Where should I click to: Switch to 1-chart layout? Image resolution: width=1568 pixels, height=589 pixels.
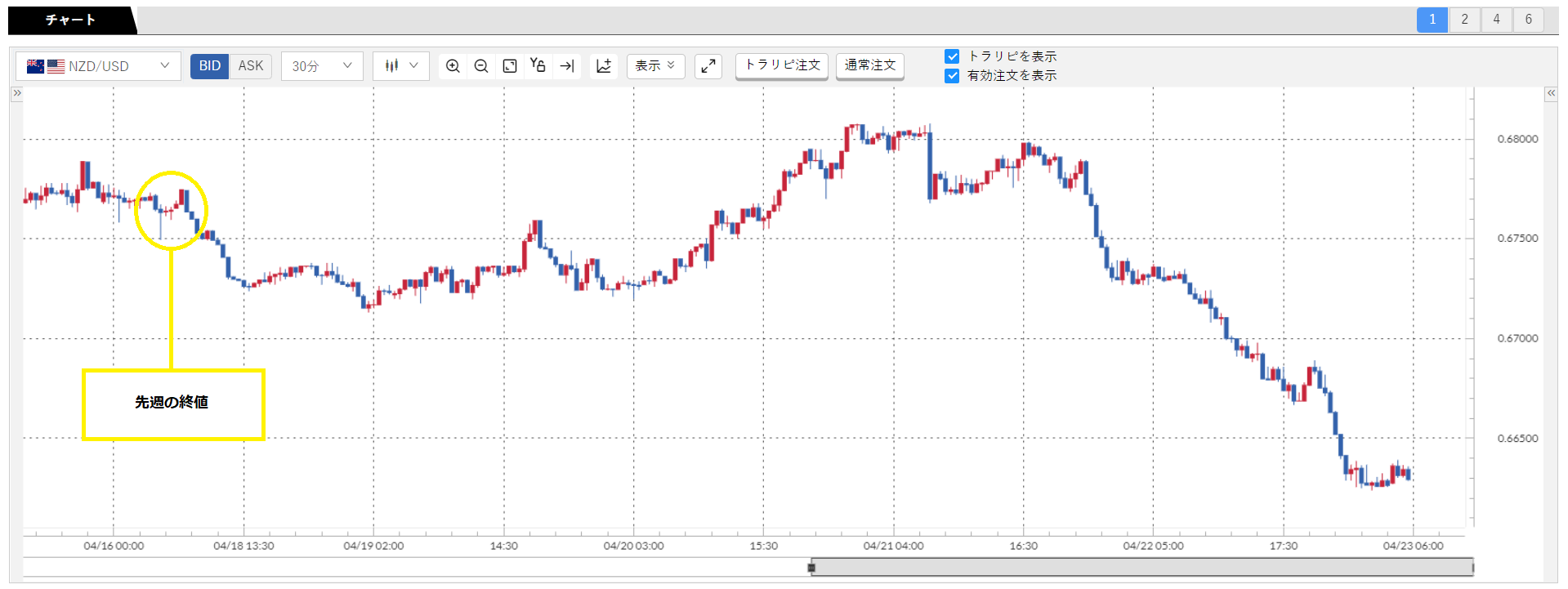pyautogui.click(x=1432, y=20)
